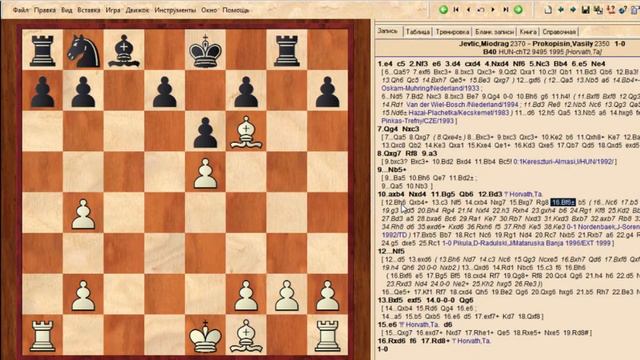
Task: Click the highlighted move 16.Bf5± in notation
Action: coord(563,202)
